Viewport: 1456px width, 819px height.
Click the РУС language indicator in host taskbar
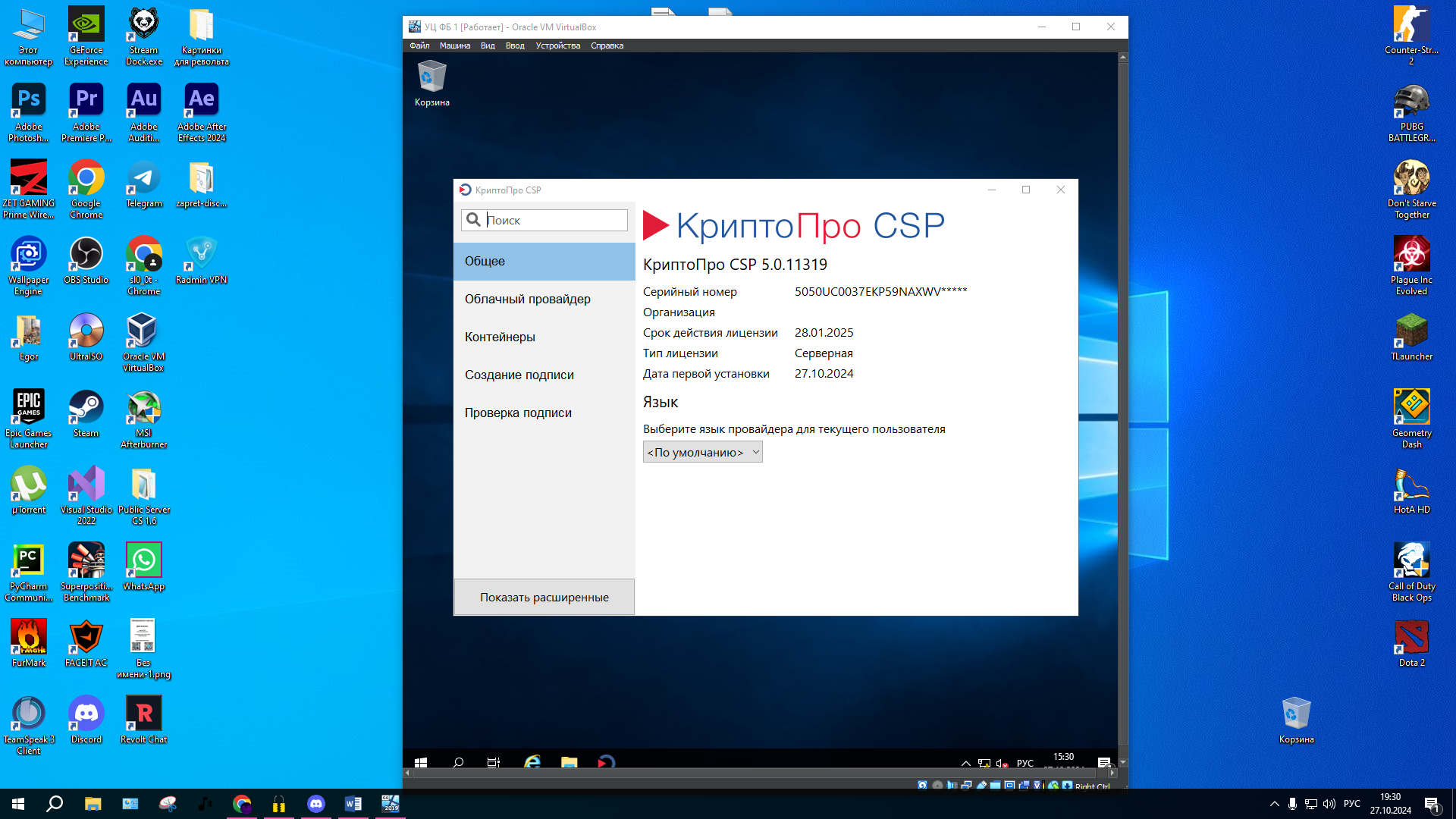(x=1352, y=804)
